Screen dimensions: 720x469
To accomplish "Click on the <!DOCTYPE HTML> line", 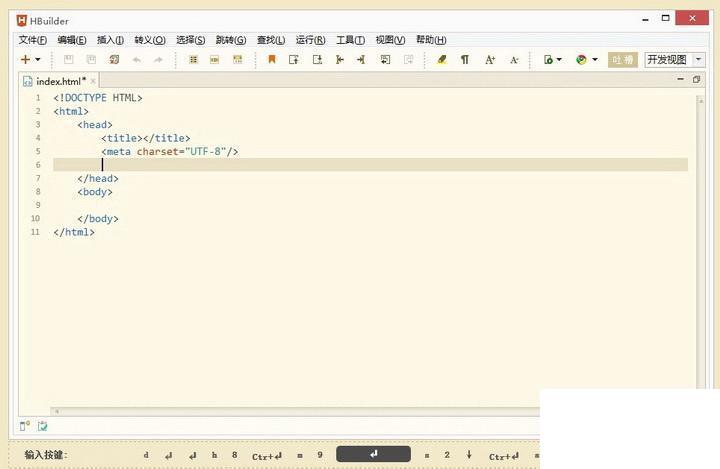I will click(98, 98).
